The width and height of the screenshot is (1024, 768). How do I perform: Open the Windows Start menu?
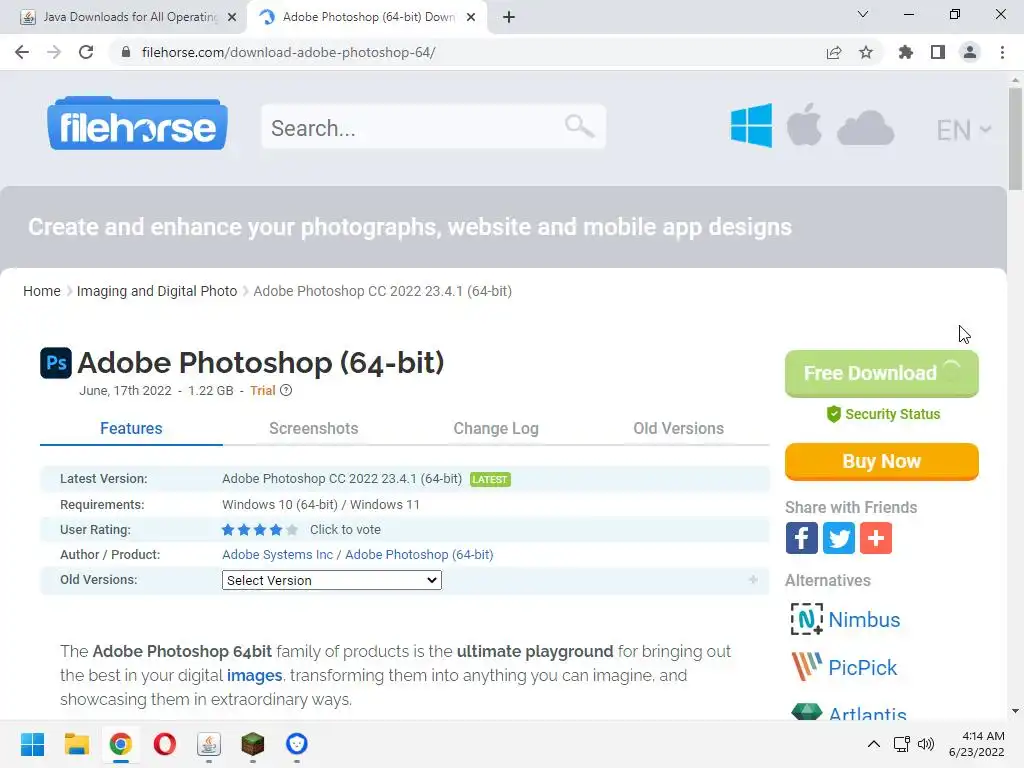coord(32,744)
